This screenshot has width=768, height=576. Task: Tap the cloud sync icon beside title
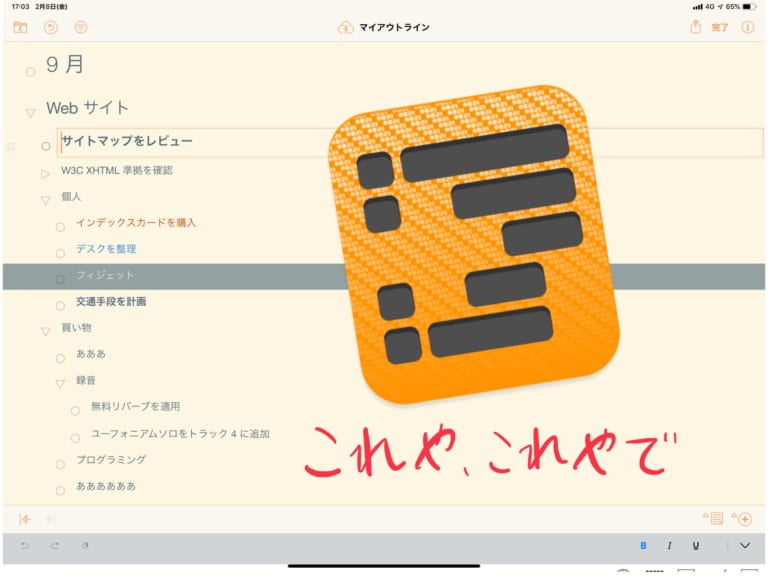pyautogui.click(x=346, y=27)
